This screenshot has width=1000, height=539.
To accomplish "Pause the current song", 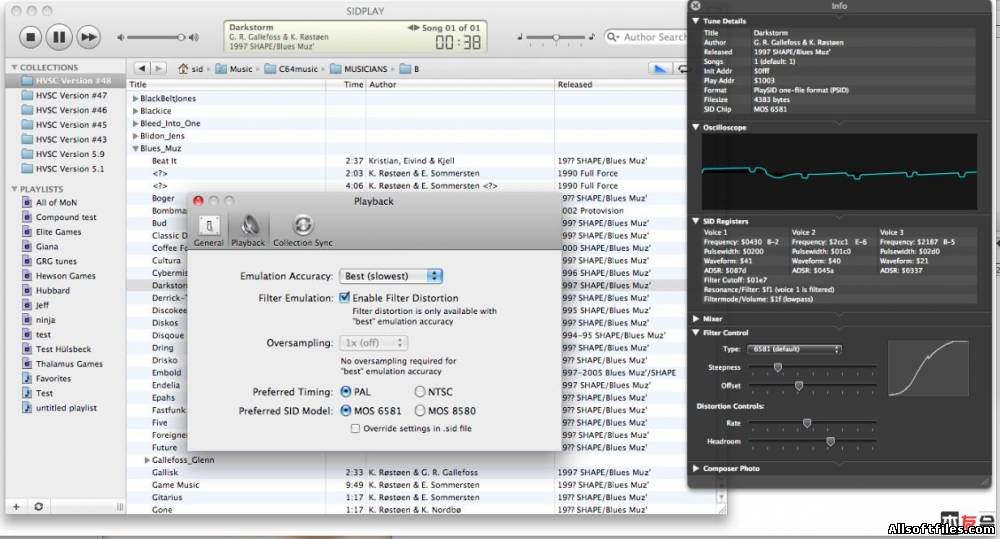I will coord(59,37).
